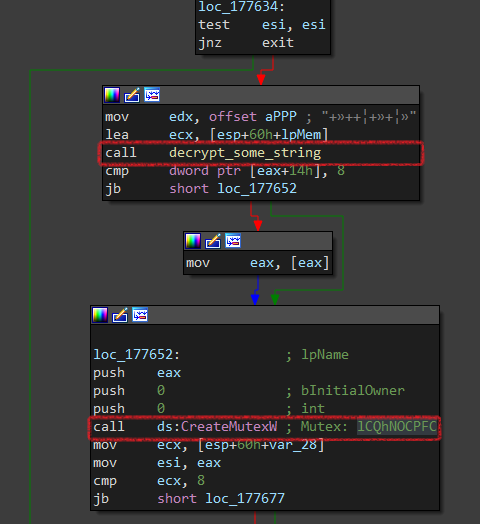Image resolution: width=480 pixels, height=524 pixels.
Task: Click highlighted mutex name lCQhNOCPFC
Action: (x=396, y=426)
